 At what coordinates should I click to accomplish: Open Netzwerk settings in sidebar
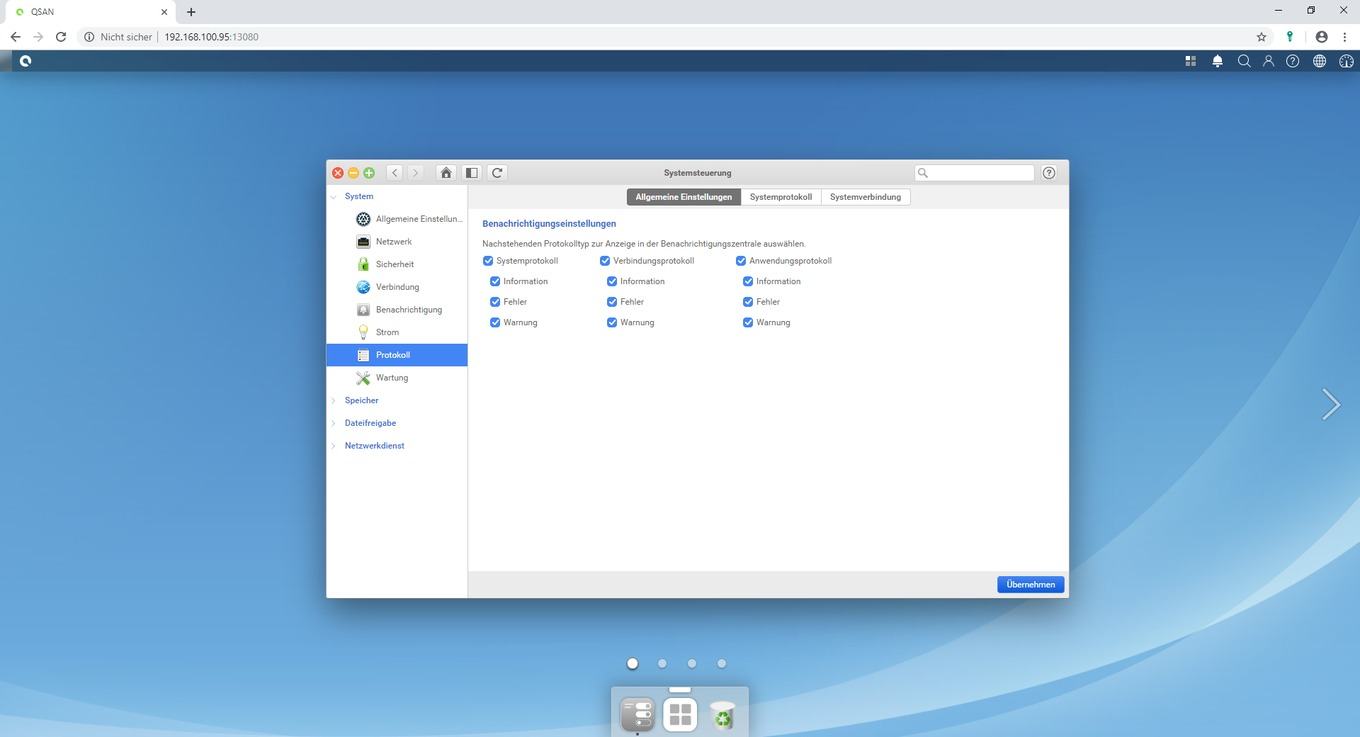(397, 242)
